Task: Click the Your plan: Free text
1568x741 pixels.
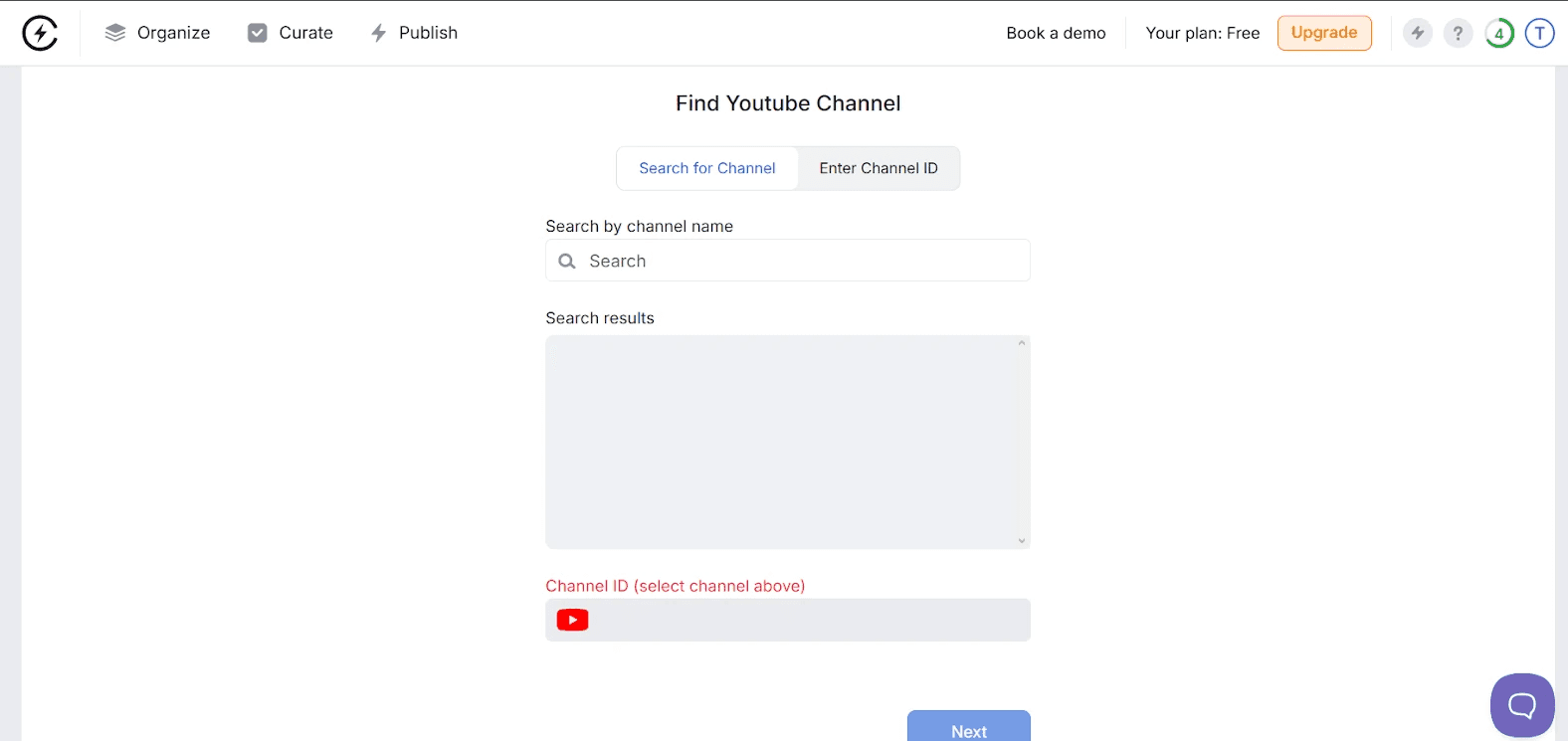Action: 1203,33
